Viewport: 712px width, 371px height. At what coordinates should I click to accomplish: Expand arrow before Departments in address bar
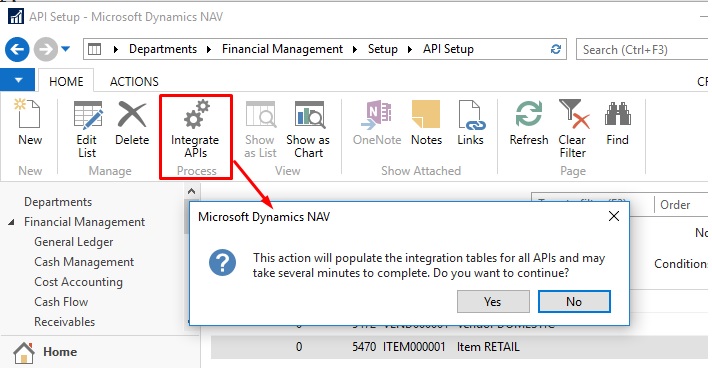click(x=116, y=49)
